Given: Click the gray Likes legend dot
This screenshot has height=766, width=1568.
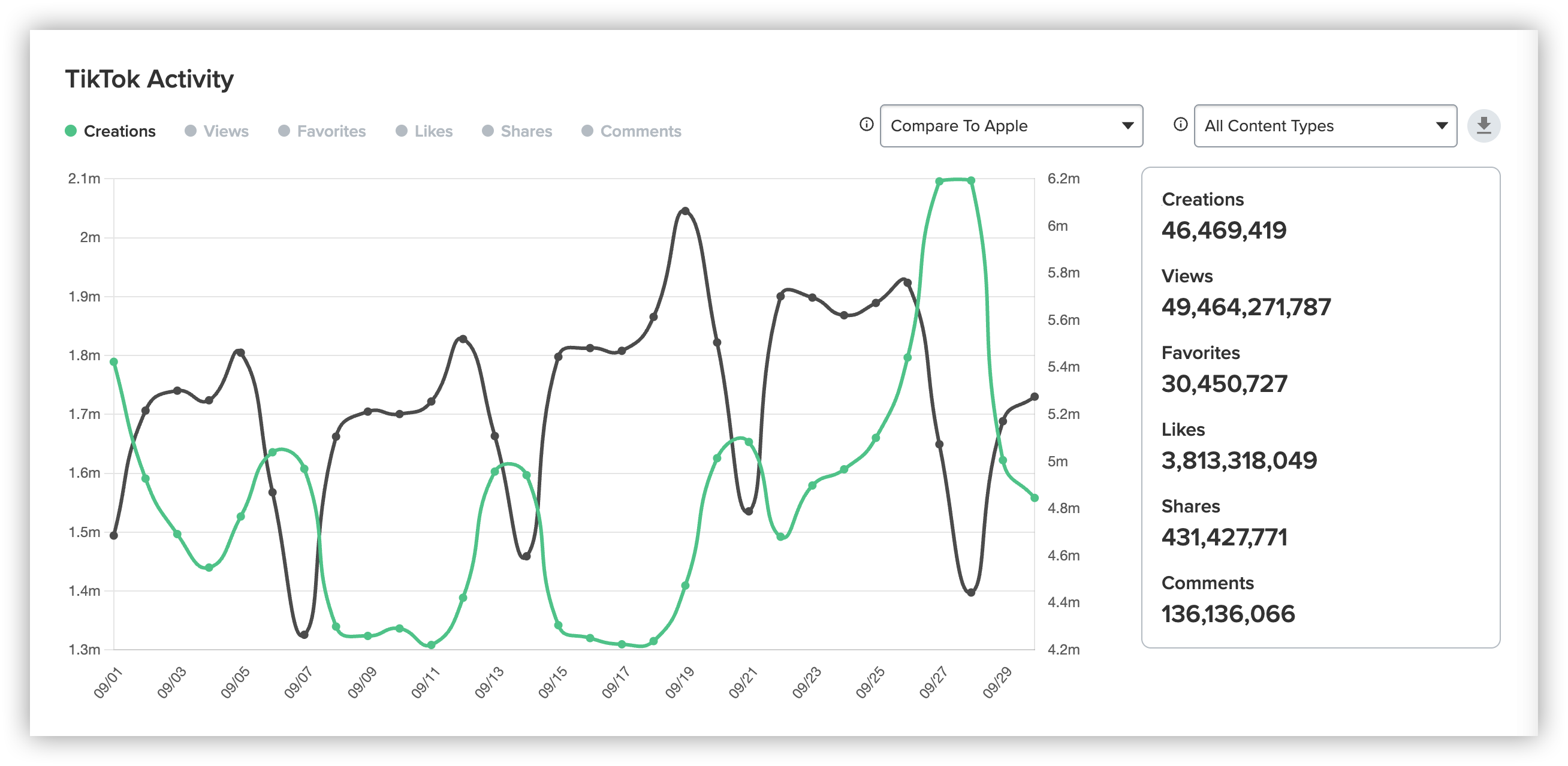Looking at the screenshot, I should pyautogui.click(x=401, y=131).
